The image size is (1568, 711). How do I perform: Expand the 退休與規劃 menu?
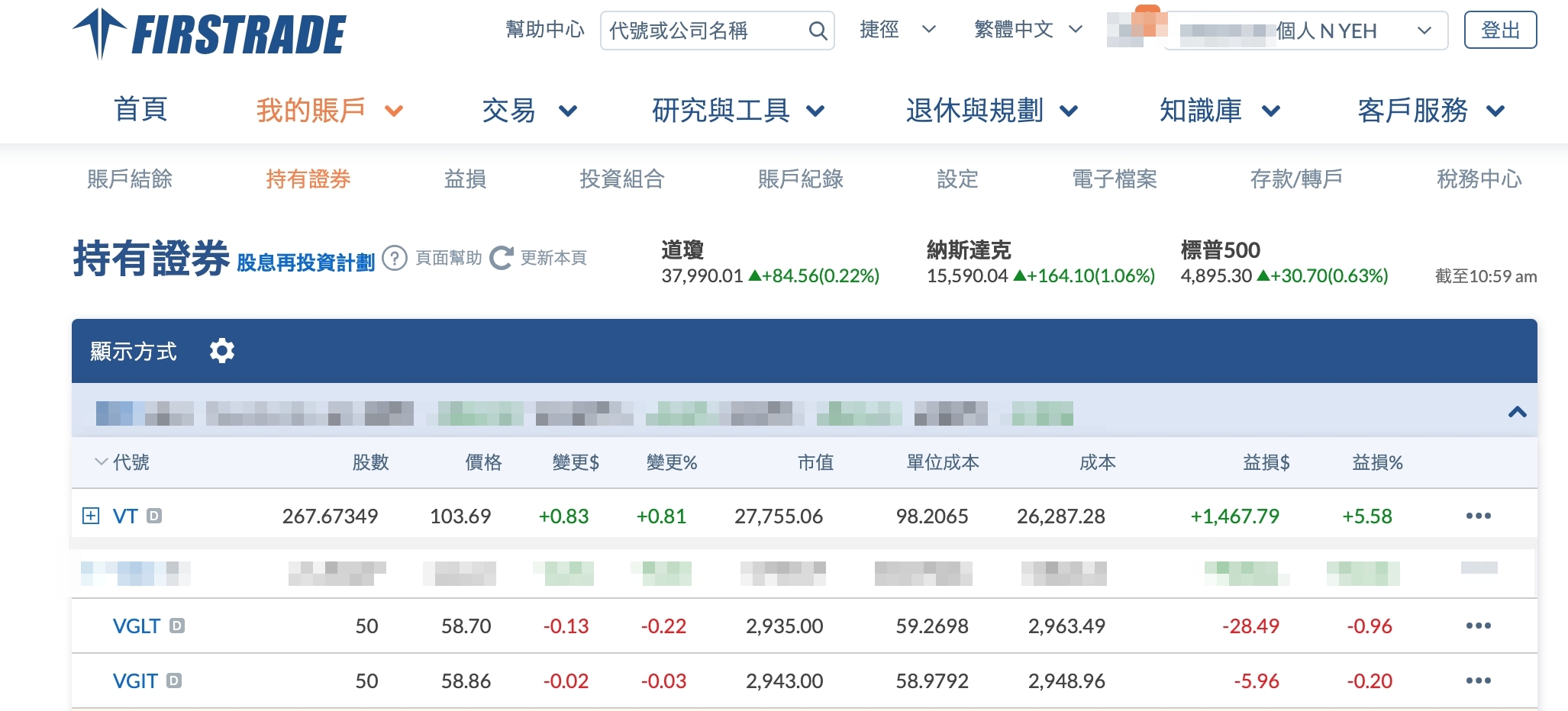coord(992,111)
